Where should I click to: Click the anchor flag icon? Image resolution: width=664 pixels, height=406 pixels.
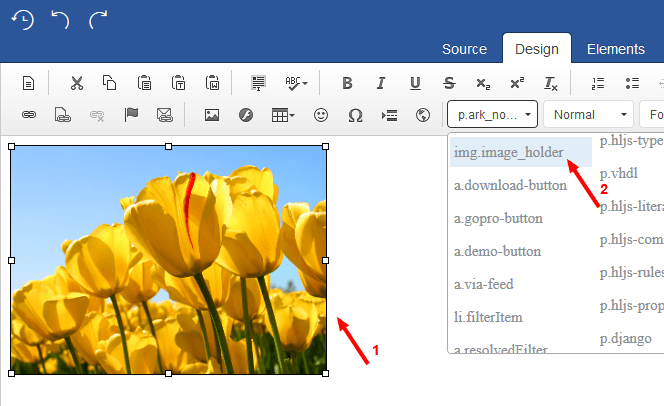pos(131,115)
